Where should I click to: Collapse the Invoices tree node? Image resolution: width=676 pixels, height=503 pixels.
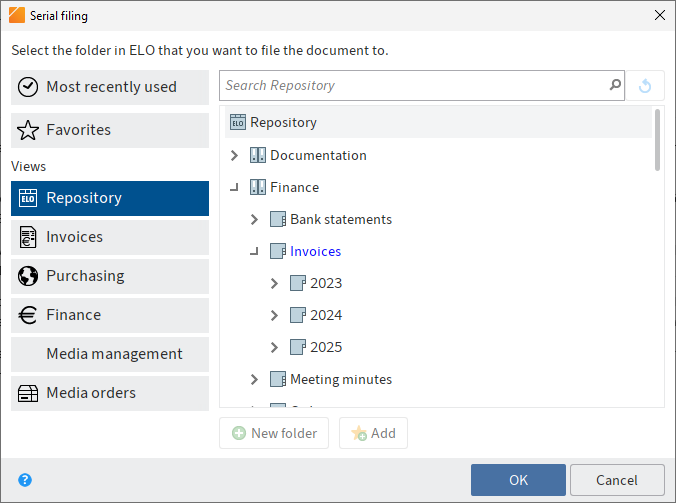pyautogui.click(x=254, y=251)
